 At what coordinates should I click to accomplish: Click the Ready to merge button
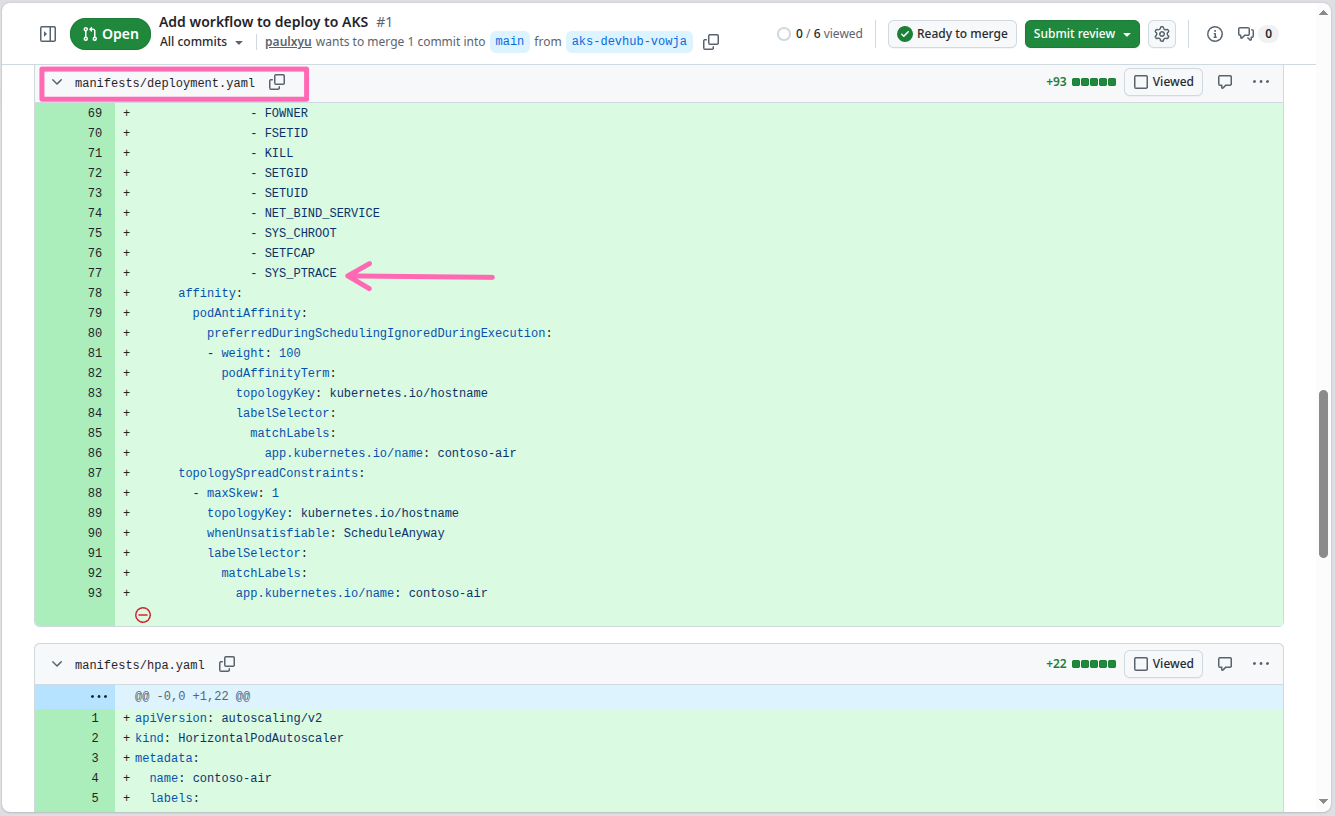(952, 34)
